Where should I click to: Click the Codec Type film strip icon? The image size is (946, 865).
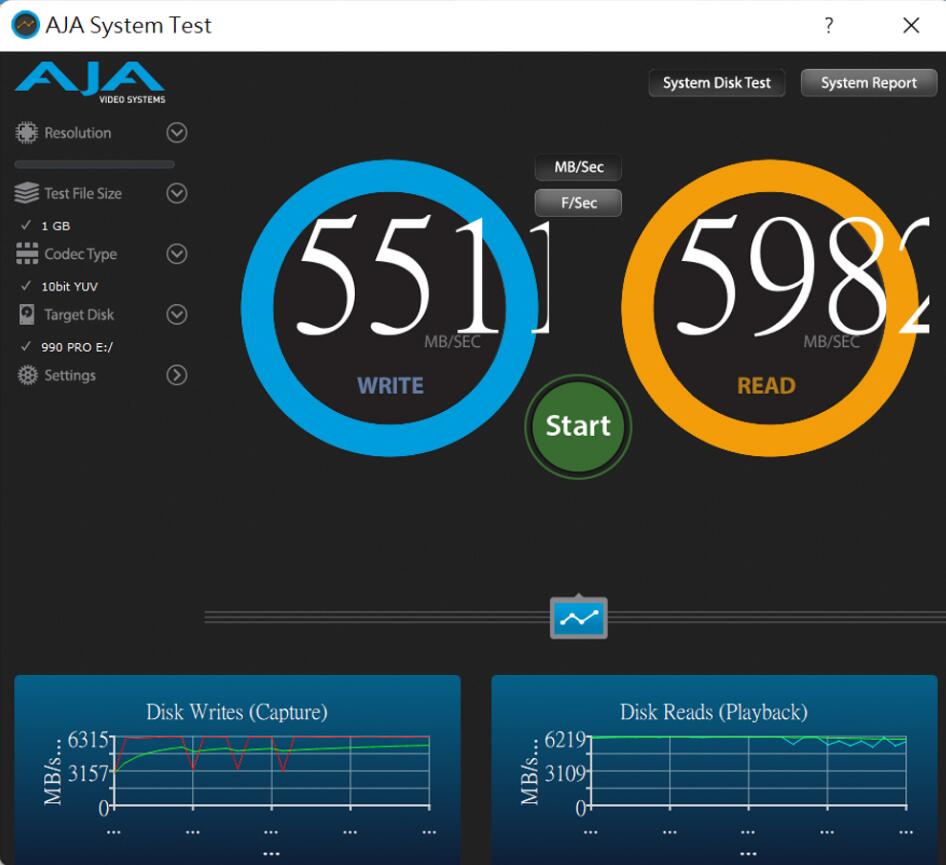point(27,254)
